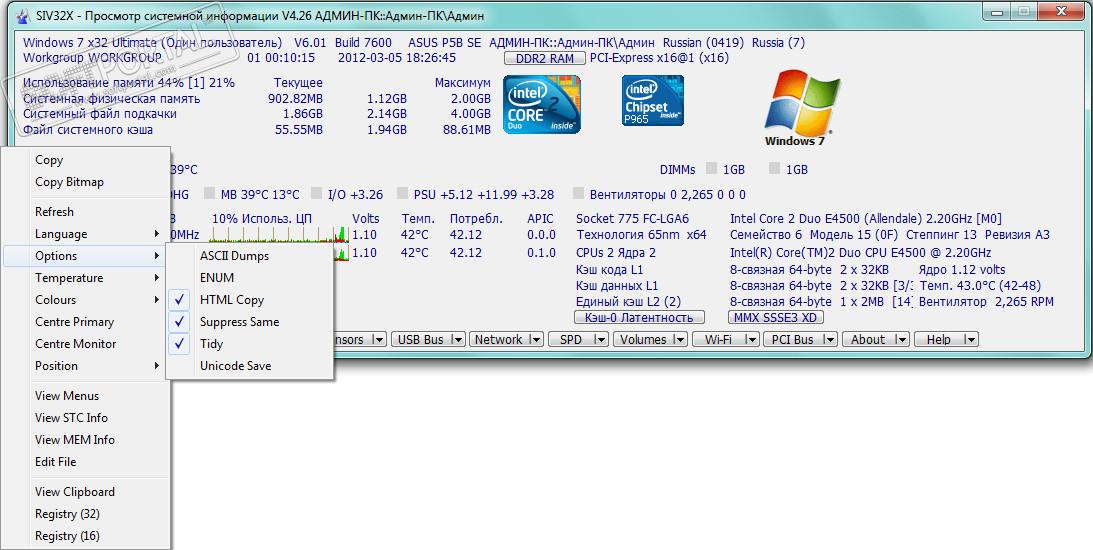The width and height of the screenshot is (1093, 550).
Task: Open the Volumes button dropdown arrow
Action: point(679,339)
